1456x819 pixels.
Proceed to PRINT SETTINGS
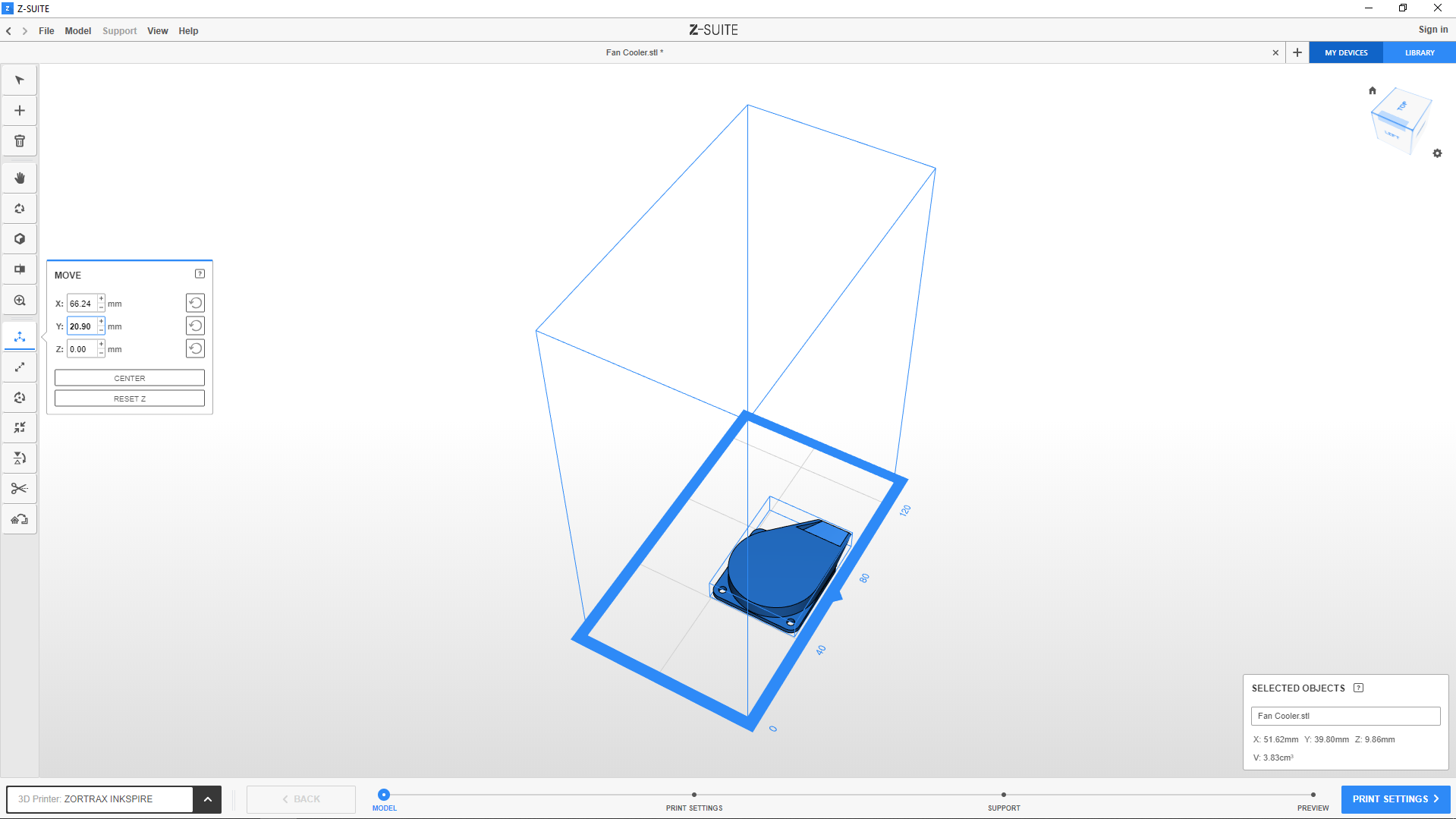tap(1395, 799)
